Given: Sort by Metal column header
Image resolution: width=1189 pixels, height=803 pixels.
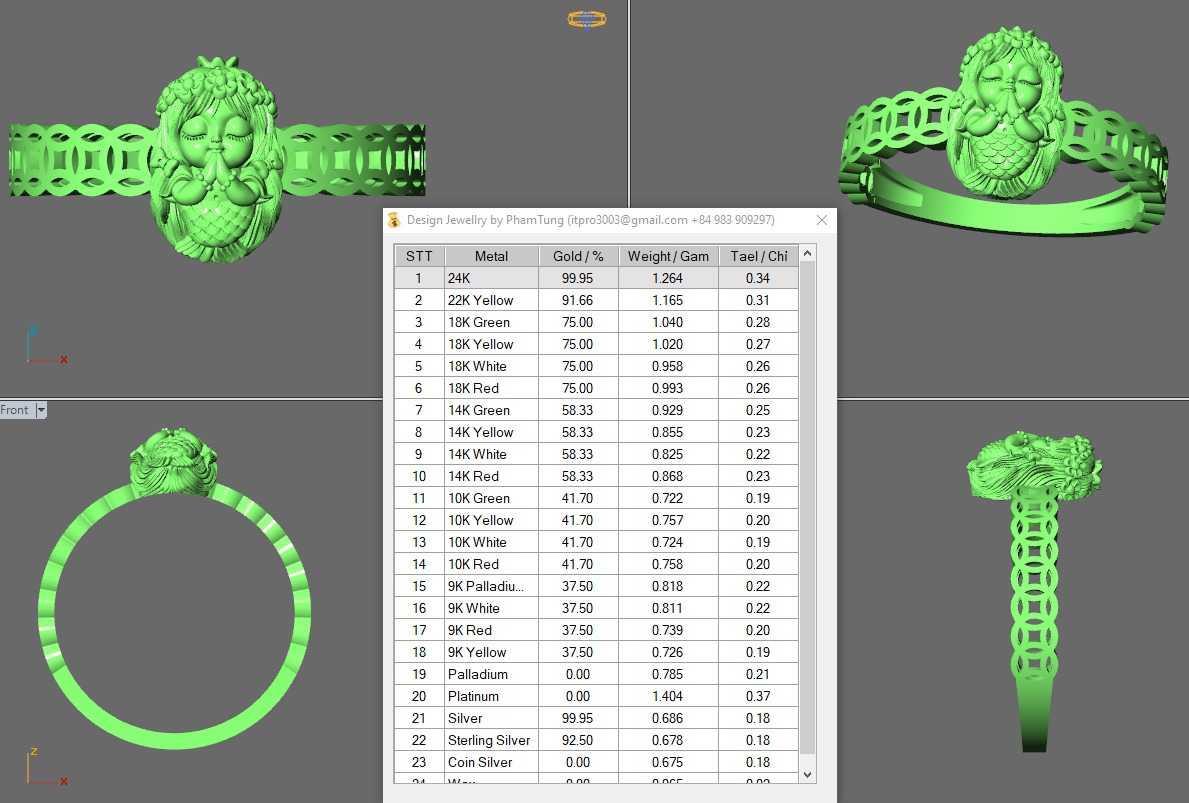Looking at the screenshot, I should [491, 256].
